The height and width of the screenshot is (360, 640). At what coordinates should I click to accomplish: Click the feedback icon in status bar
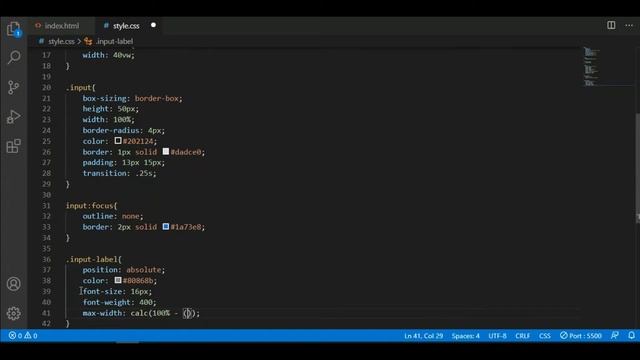[x=615, y=336]
